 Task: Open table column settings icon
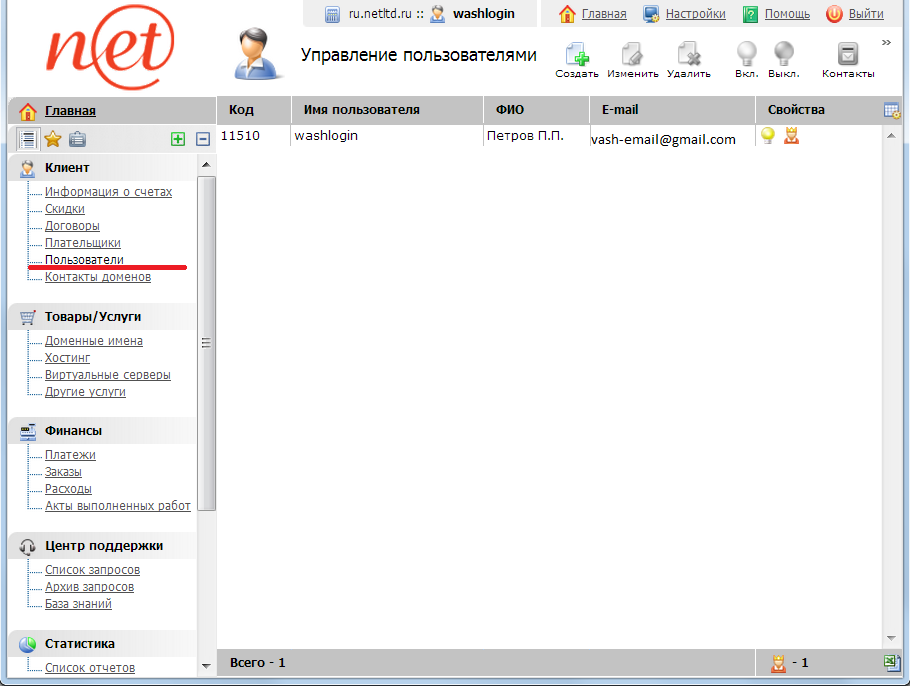(x=892, y=111)
